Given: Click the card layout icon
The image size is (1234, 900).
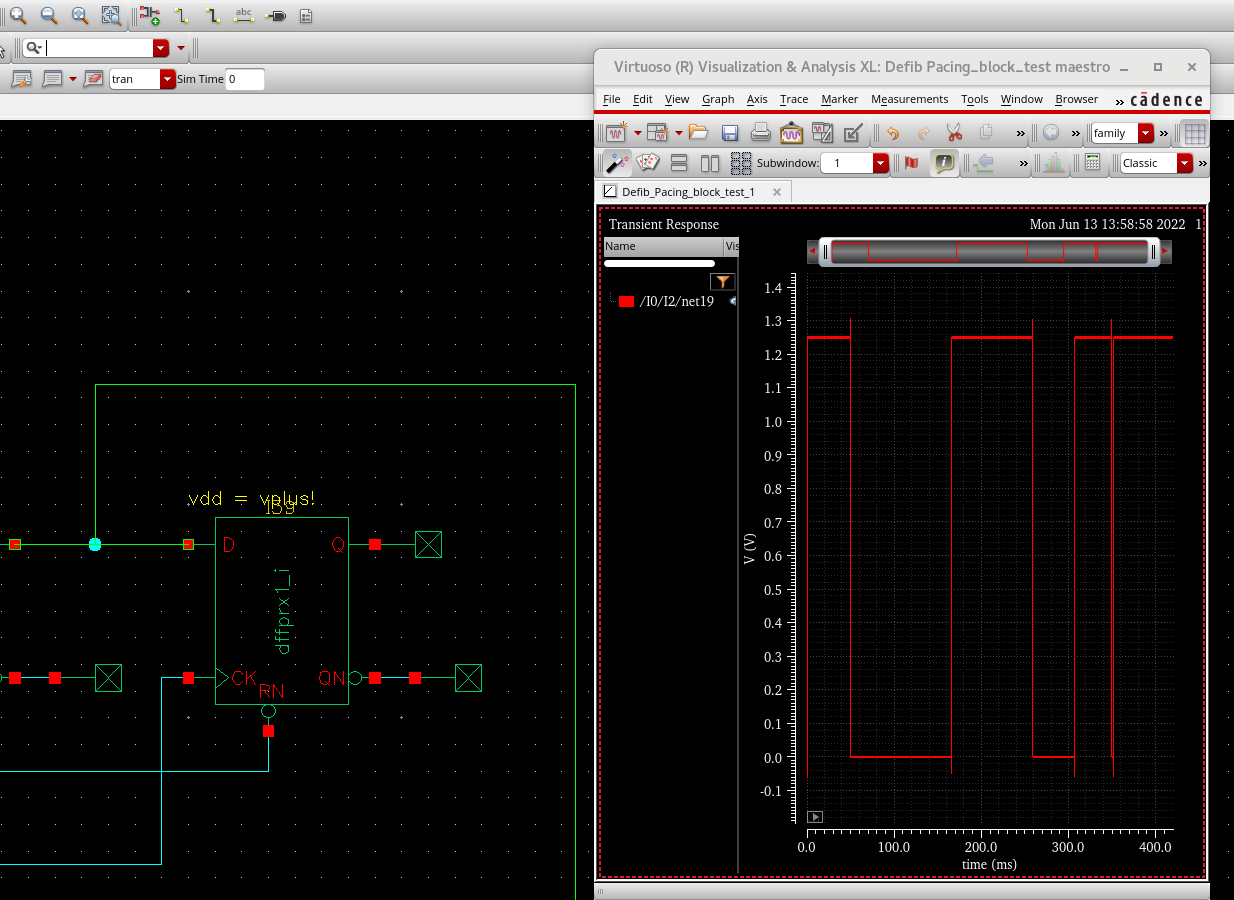Looking at the screenshot, I should click(x=648, y=163).
